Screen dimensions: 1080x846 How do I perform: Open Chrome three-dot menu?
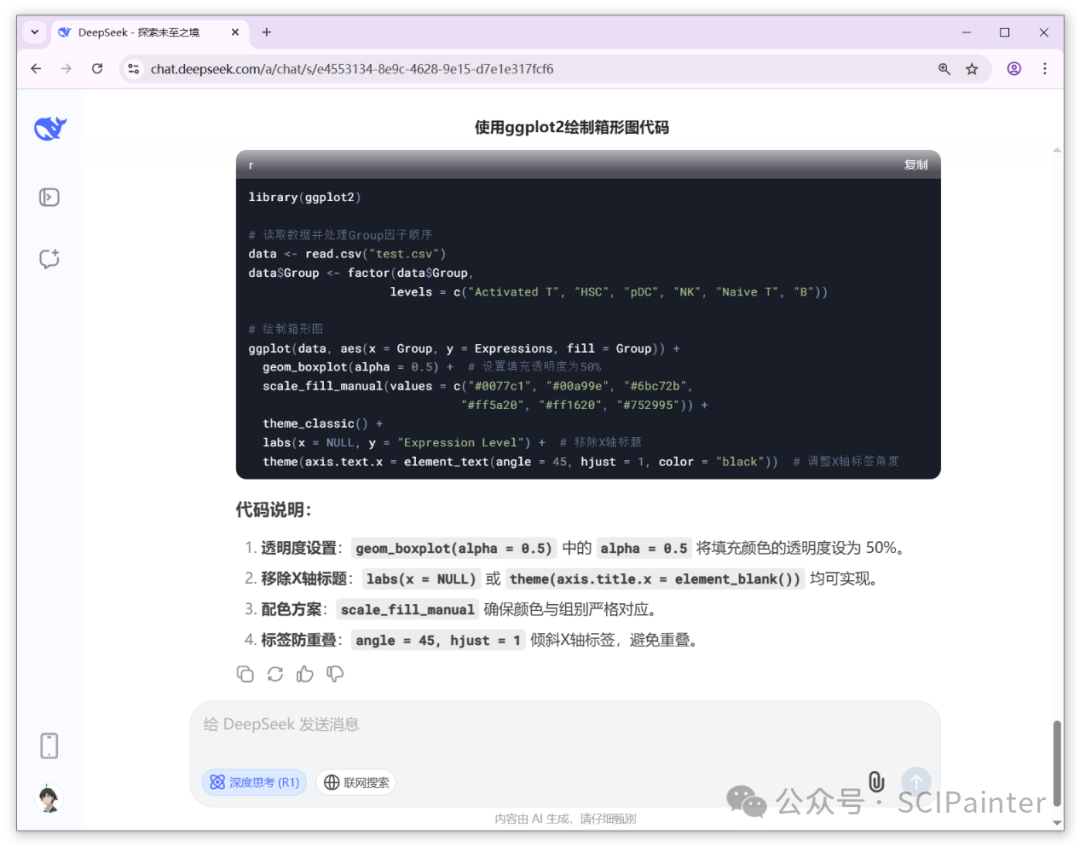pos(1045,69)
